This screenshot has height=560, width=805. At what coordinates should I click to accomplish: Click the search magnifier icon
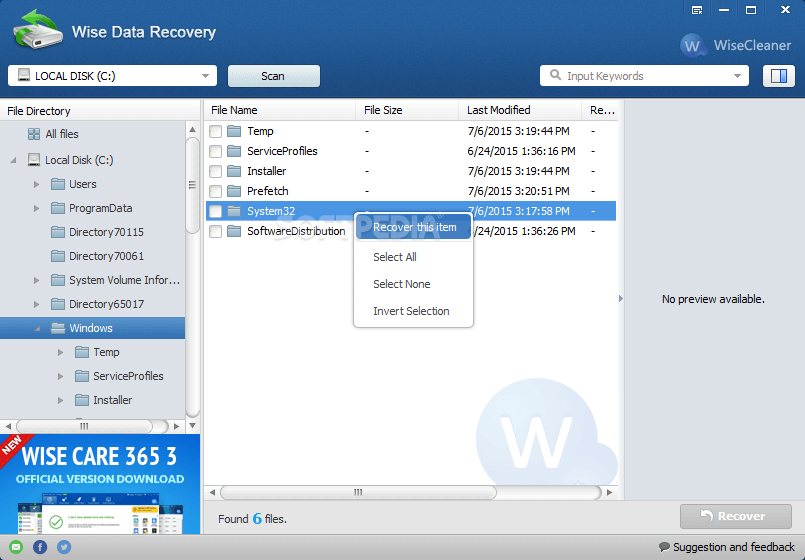(555, 75)
